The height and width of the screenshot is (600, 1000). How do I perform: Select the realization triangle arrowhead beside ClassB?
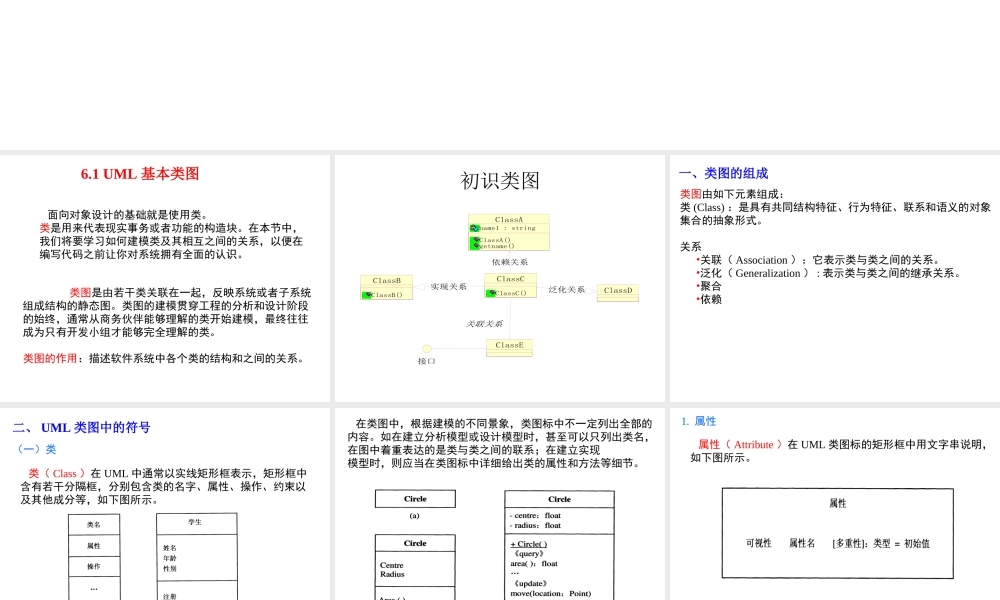420,286
